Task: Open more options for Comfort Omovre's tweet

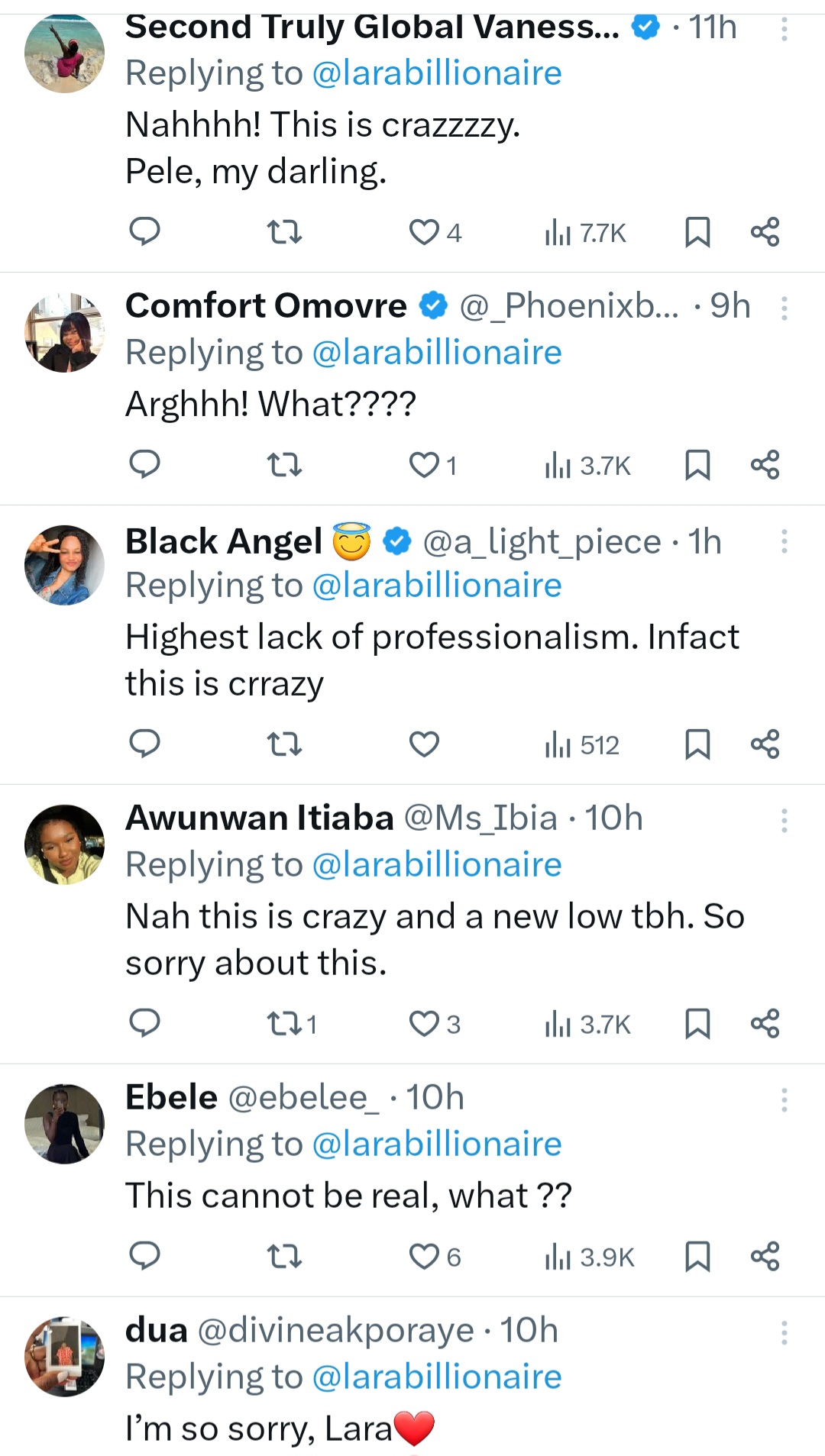Action: [x=784, y=308]
